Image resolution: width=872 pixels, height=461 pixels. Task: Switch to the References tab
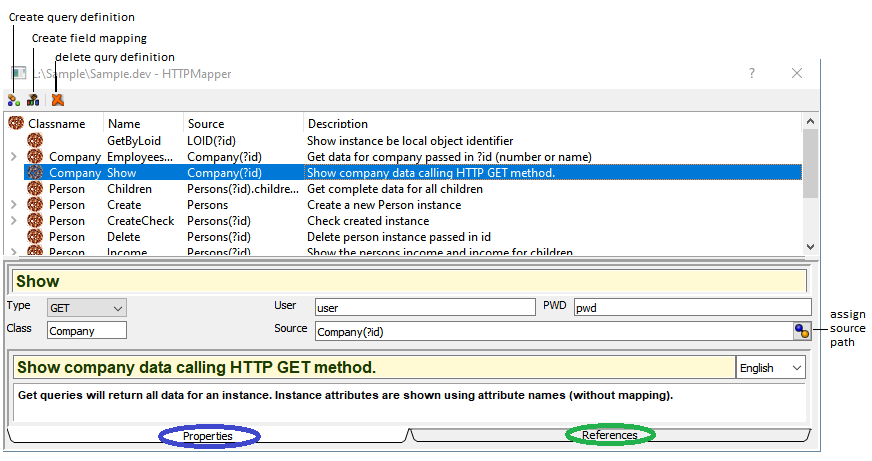coord(610,436)
